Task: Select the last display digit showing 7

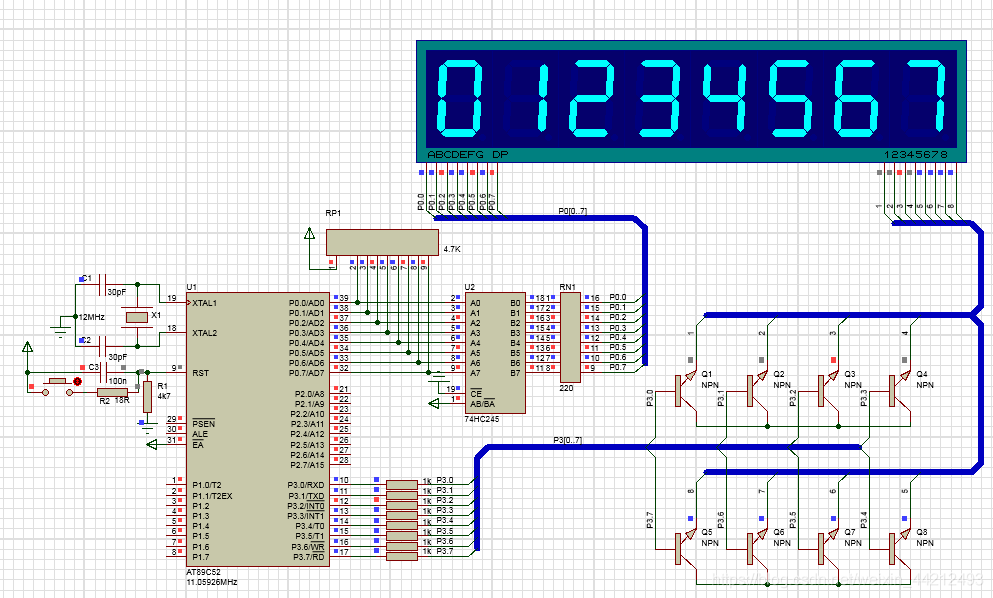Action: [928, 98]
